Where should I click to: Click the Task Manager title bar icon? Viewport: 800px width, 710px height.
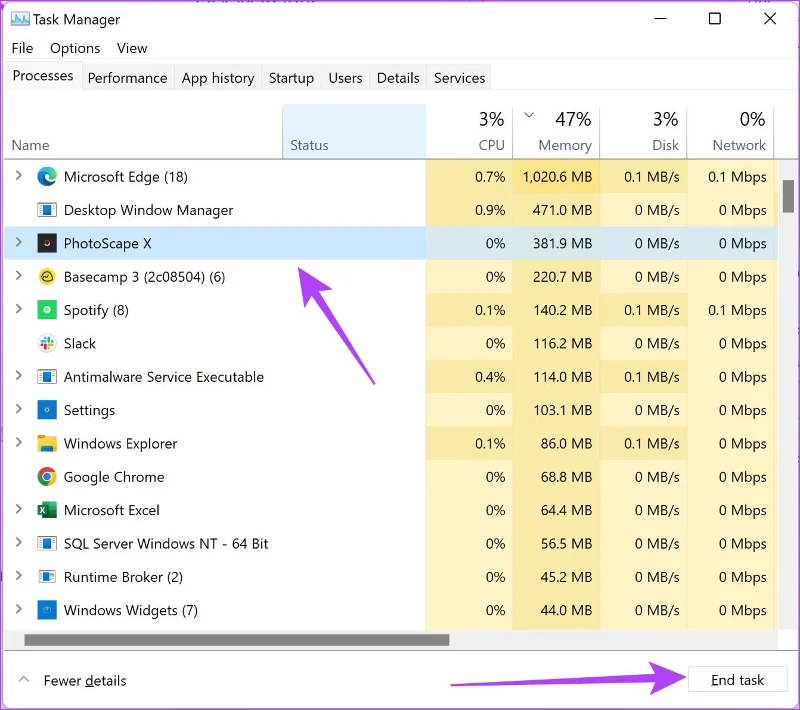(x=20, y=19)
